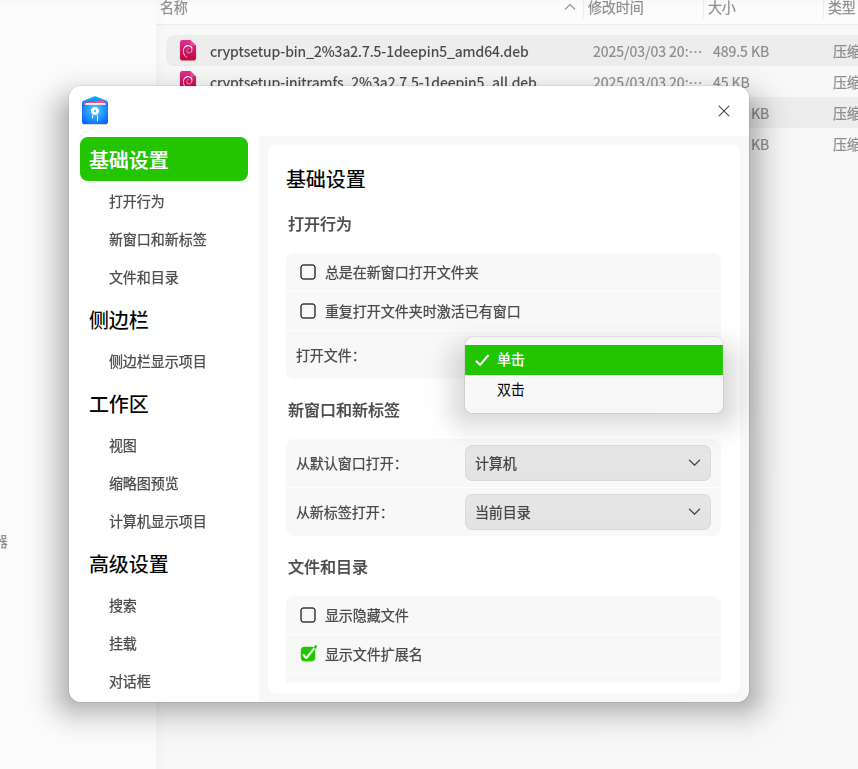
Task: Select 单击 in the open-file dropdown list
Action: 594,360
